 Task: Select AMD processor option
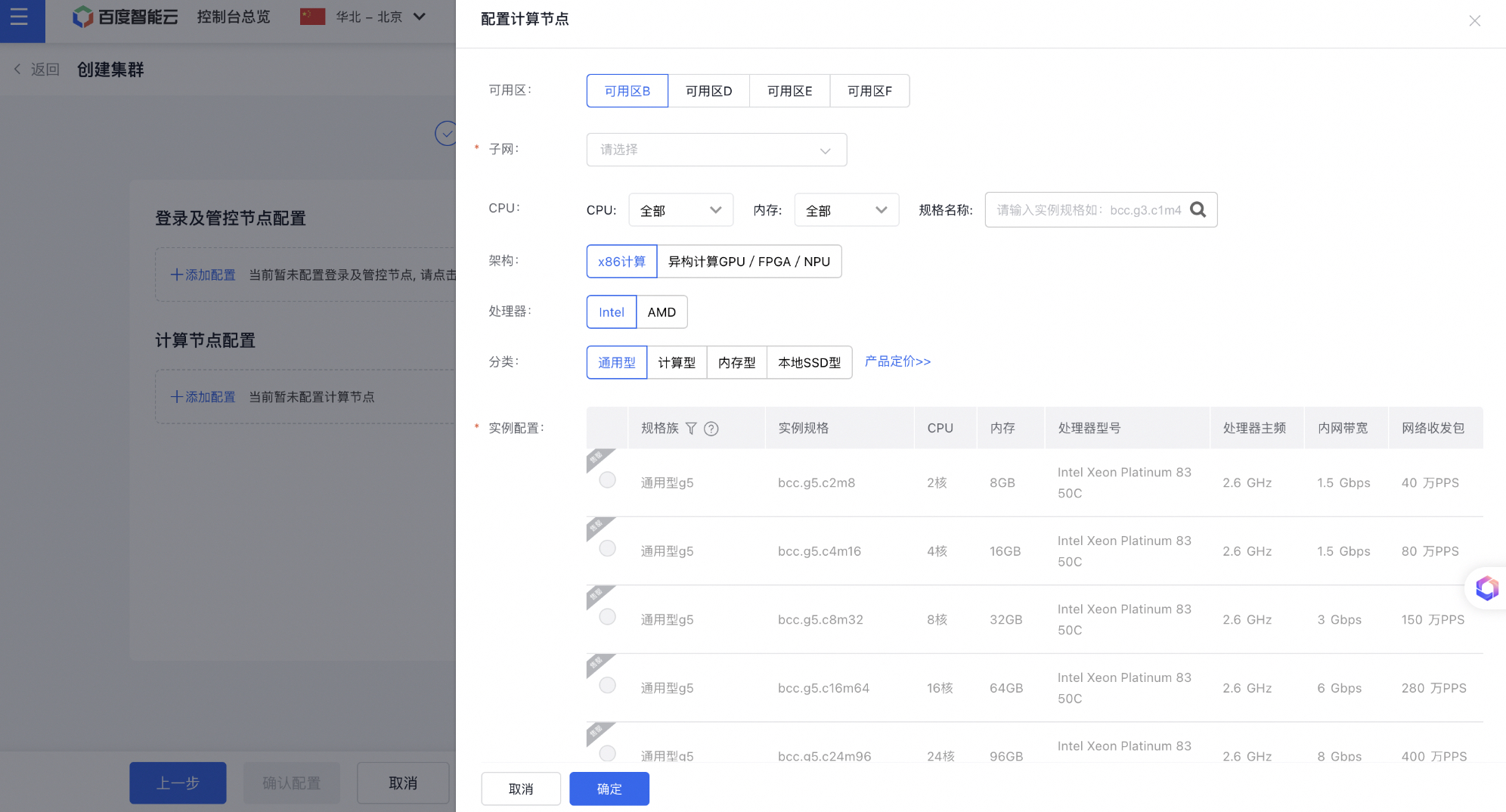pos(662,312)
